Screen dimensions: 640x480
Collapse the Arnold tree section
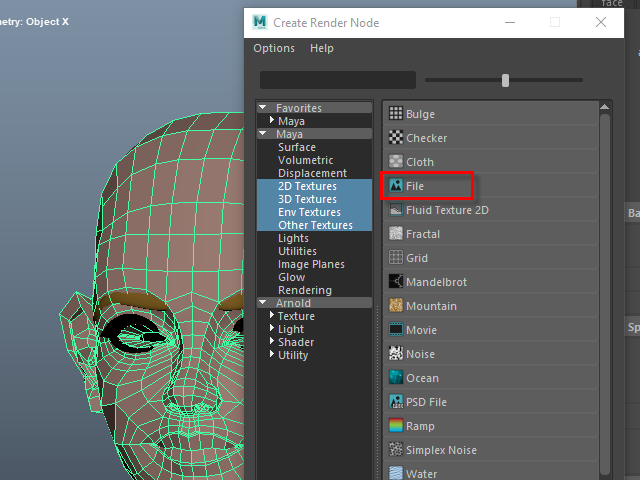coord(263,303)
